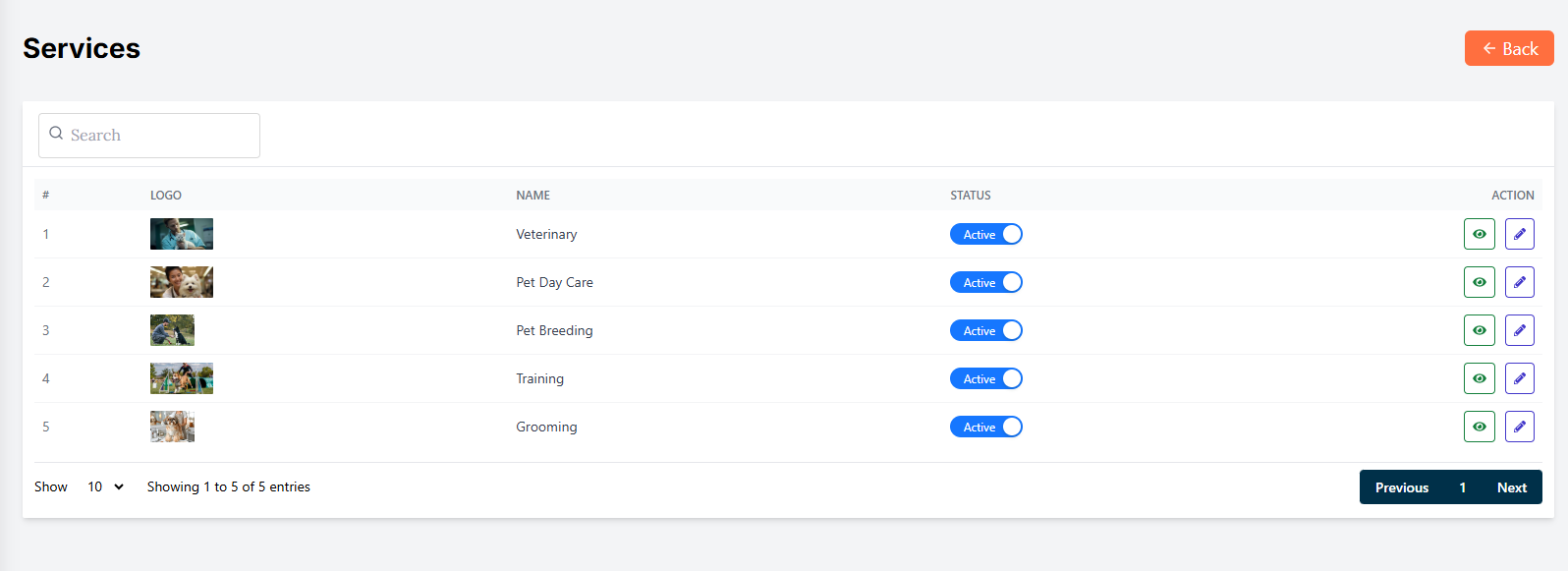Edit the Training service entry

1519,378
